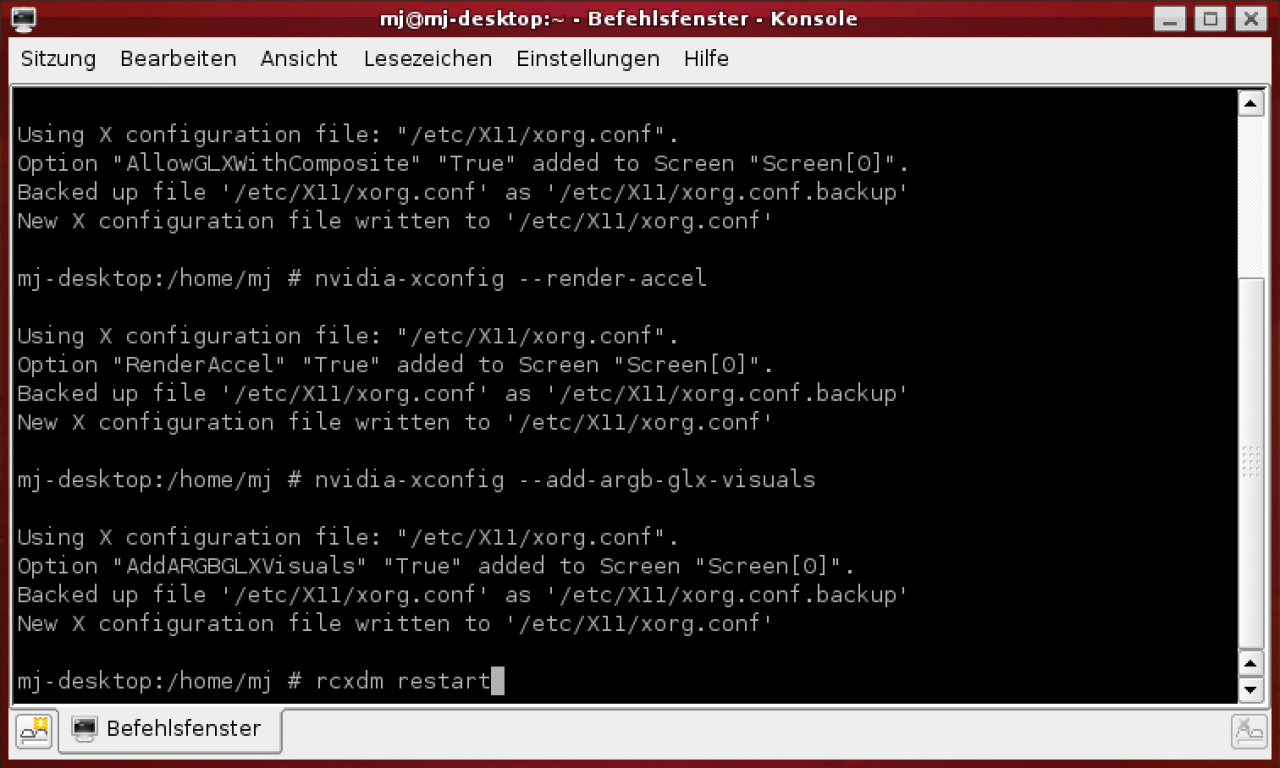The height and width of the screenshot is (768, 1280).
Task: Open the Lesezeichen menu
Action: point(428,59)
